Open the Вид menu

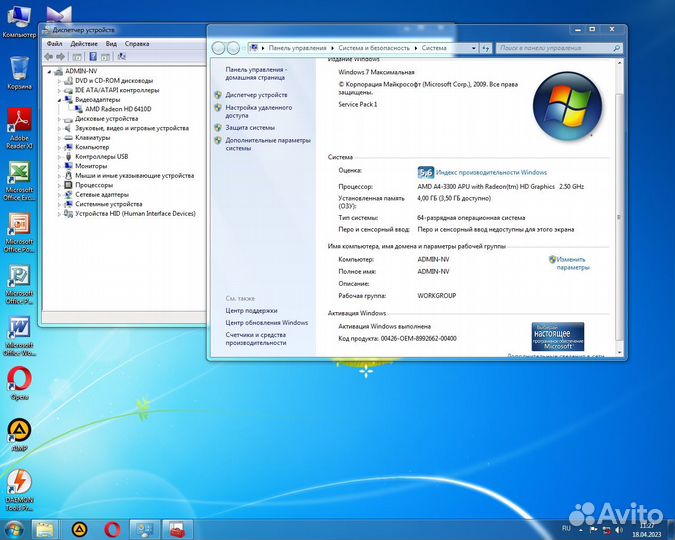(111, 43)
